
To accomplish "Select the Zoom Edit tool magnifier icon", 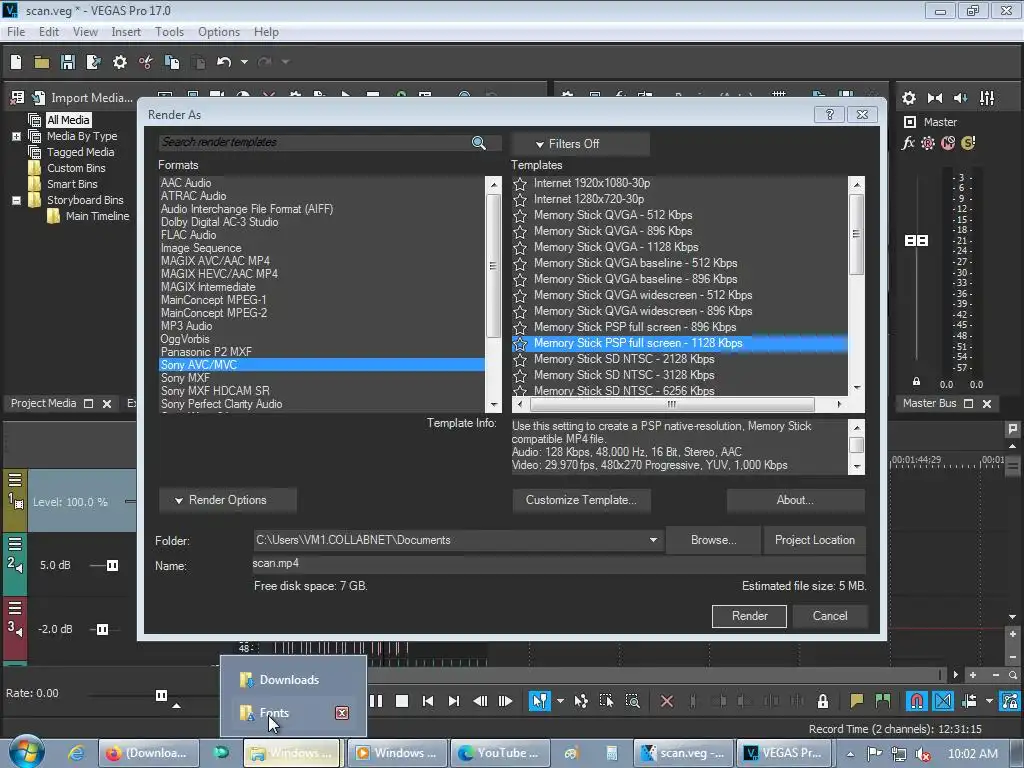I will pos(632,701).
